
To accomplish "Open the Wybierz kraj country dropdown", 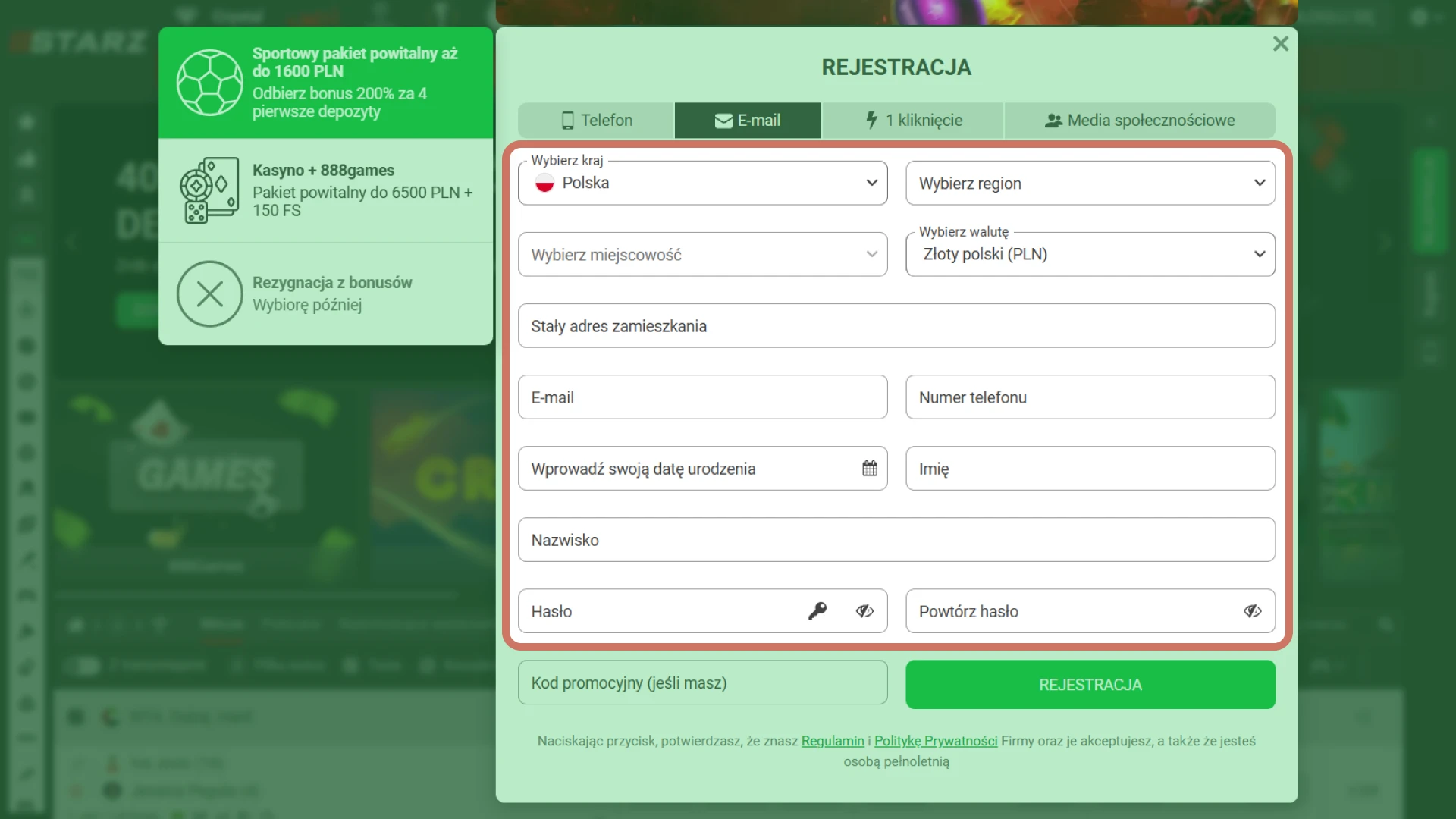I will click(702, 183).
